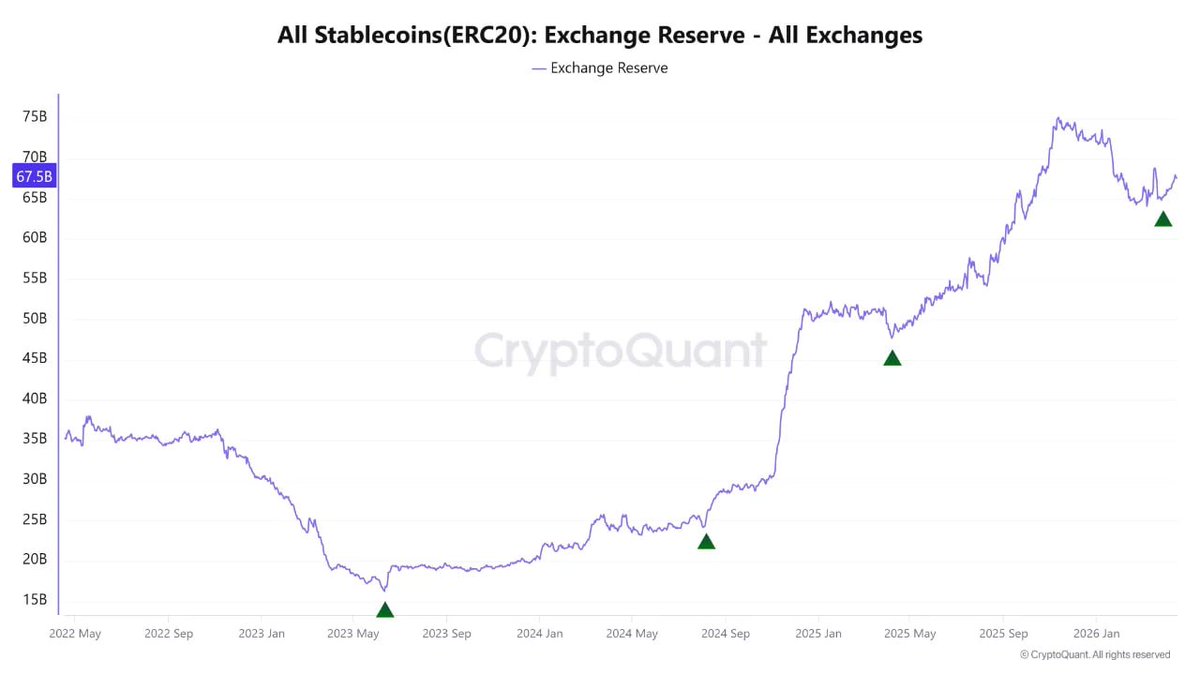The height and width of the screenshot is (675, 1200).
Task: Click the 2025 Jan date label
Action: [817, 633]
